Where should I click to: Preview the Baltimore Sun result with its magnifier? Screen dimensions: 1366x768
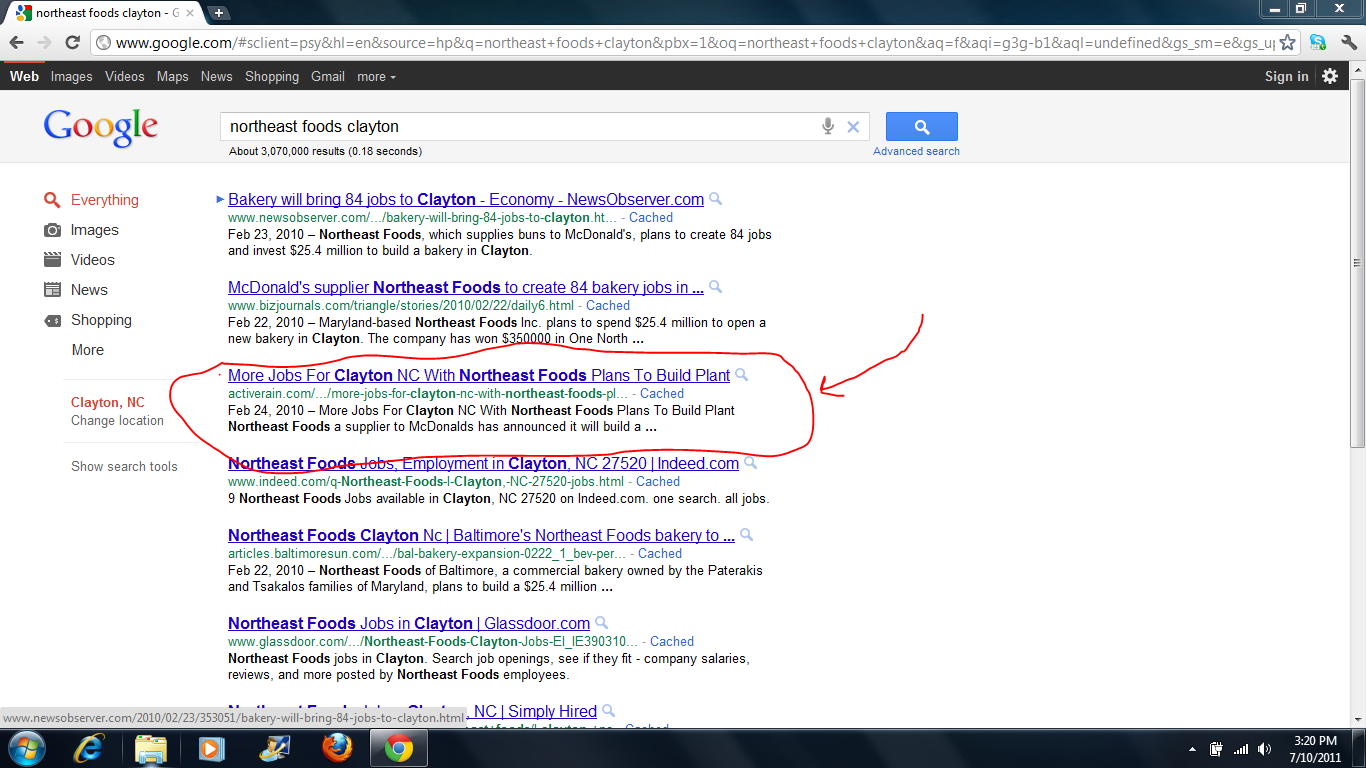746,535
